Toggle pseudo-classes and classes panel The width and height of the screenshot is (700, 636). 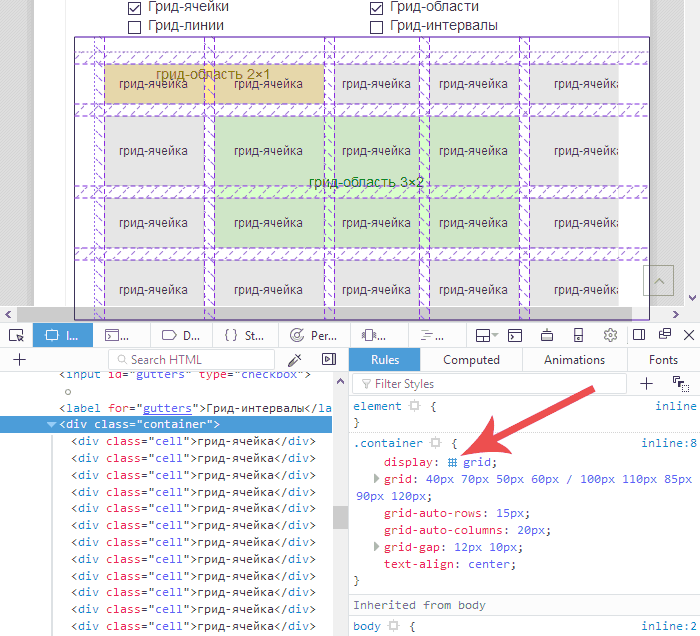point(681,384)
